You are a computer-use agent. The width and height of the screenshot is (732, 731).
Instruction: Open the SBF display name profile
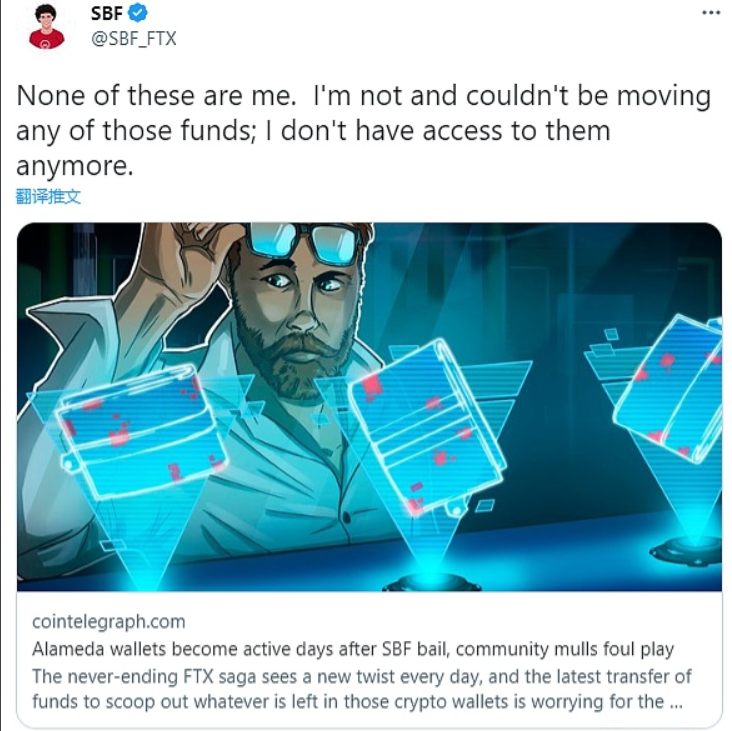(106, 13)
